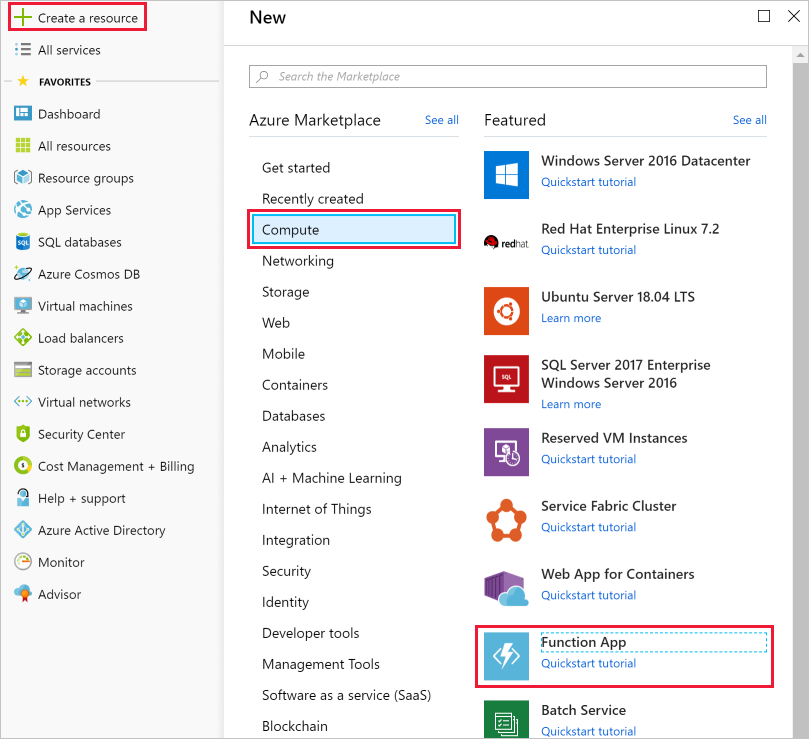Viewport: 809px width, 739px height.
Task: Click the Storage accounts icon
Action: pyautogui.click(x=23, y=370)
